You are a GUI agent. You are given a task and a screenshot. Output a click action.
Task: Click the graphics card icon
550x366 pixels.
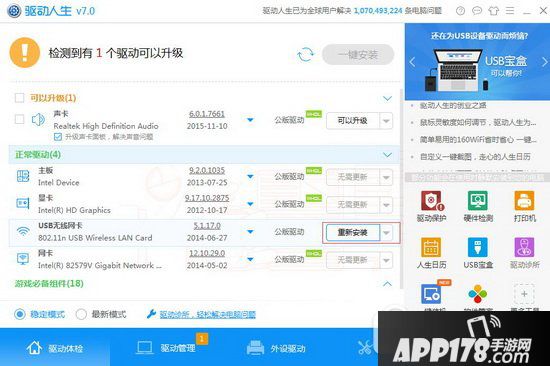(23, 204)
